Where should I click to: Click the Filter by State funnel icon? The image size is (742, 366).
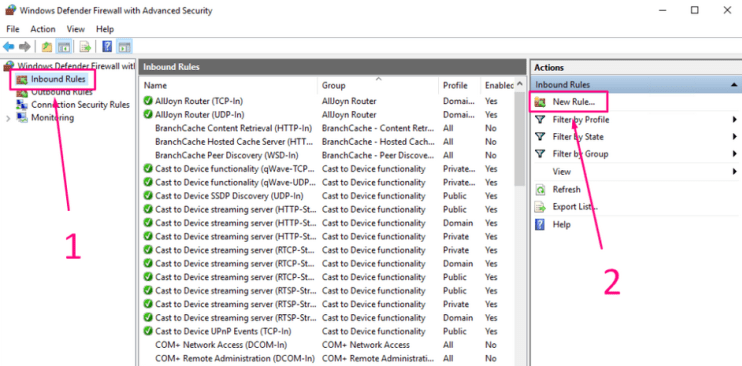[x=540, y=136]
